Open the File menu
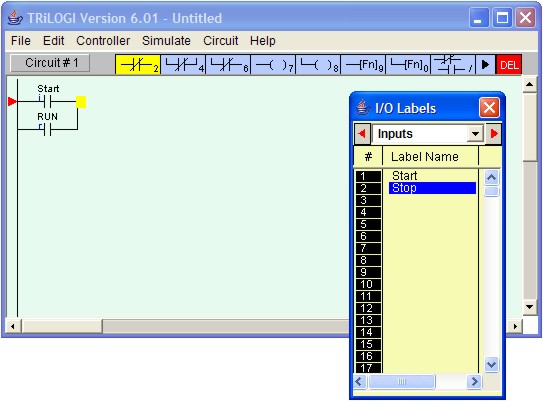The image size is (543, 407). [x=21, y=41]
